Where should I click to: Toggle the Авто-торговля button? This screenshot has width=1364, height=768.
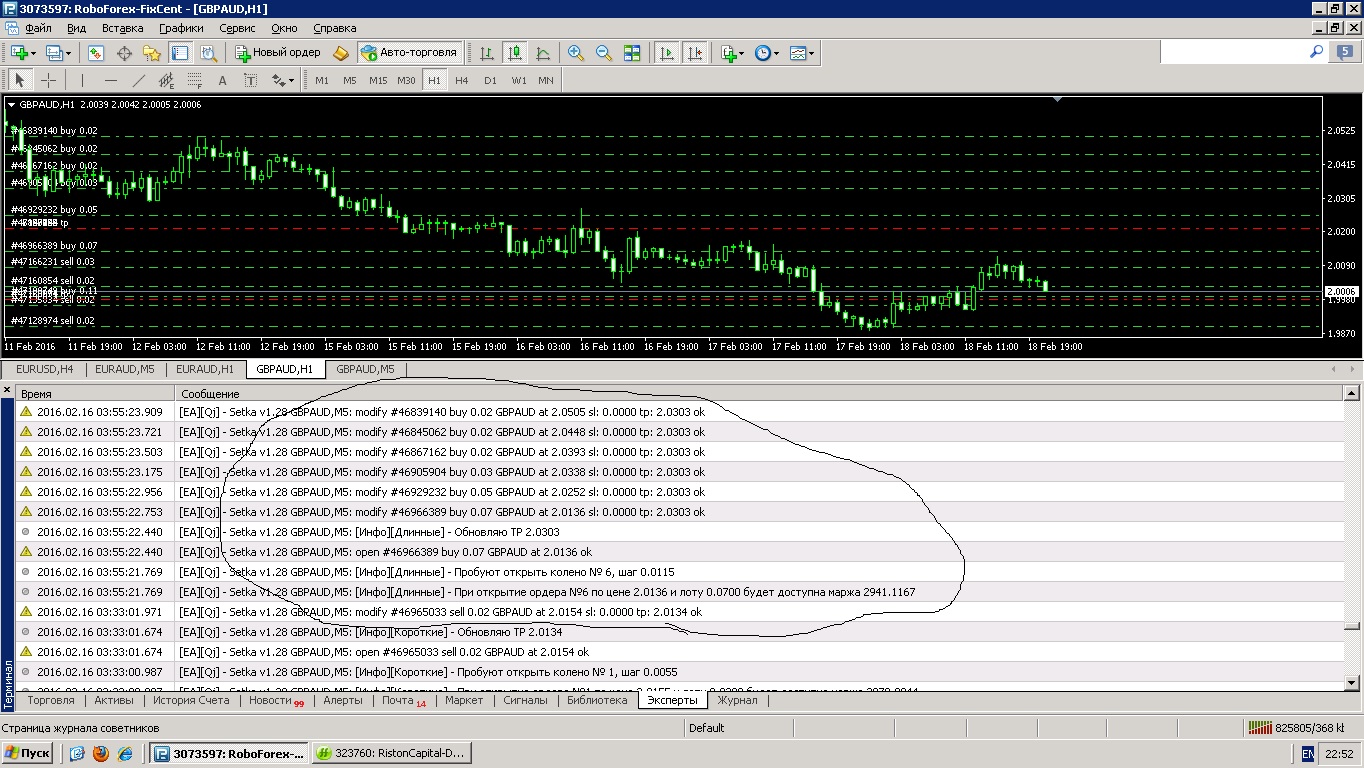point(409,53)
